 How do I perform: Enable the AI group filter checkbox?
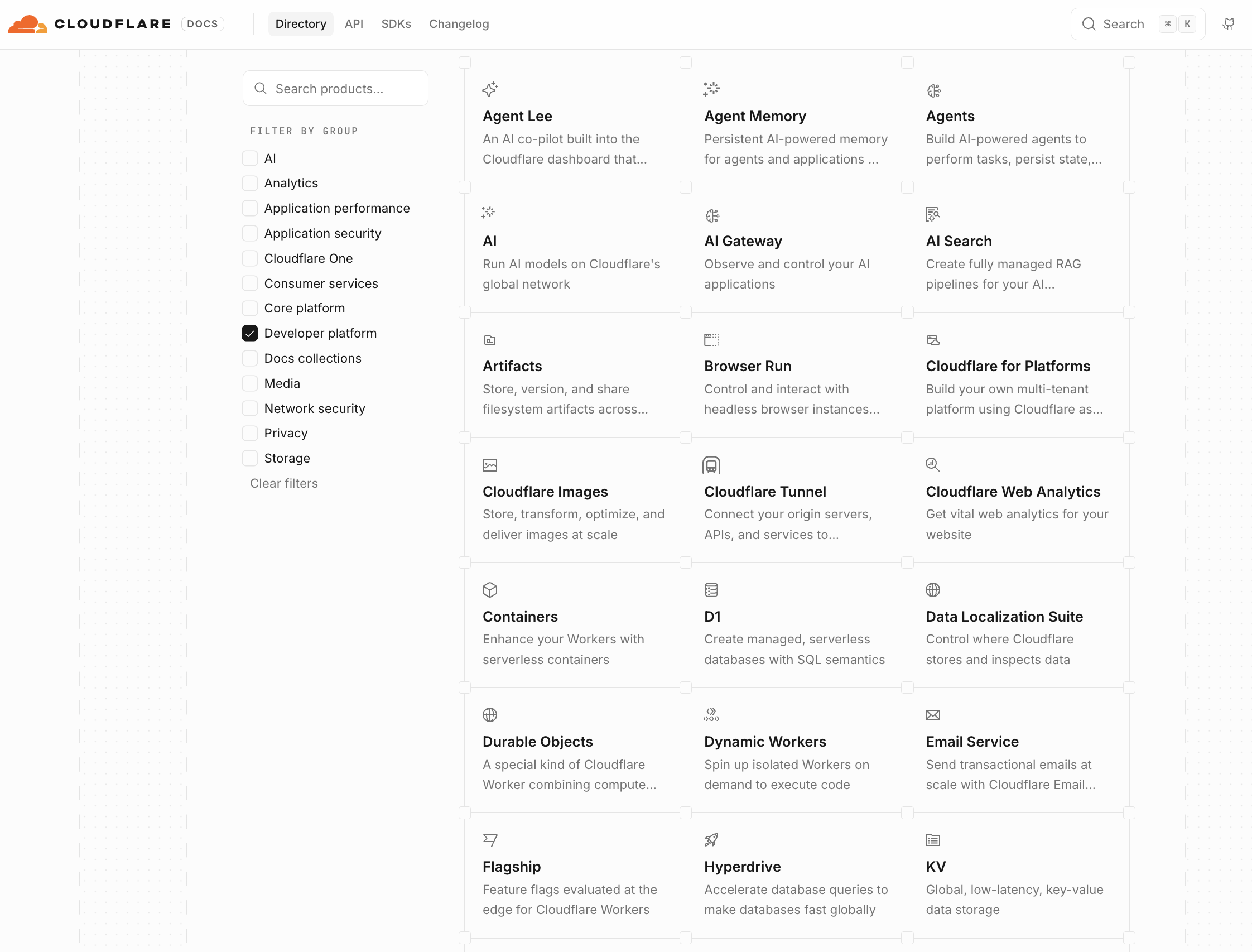click(250, 158)
